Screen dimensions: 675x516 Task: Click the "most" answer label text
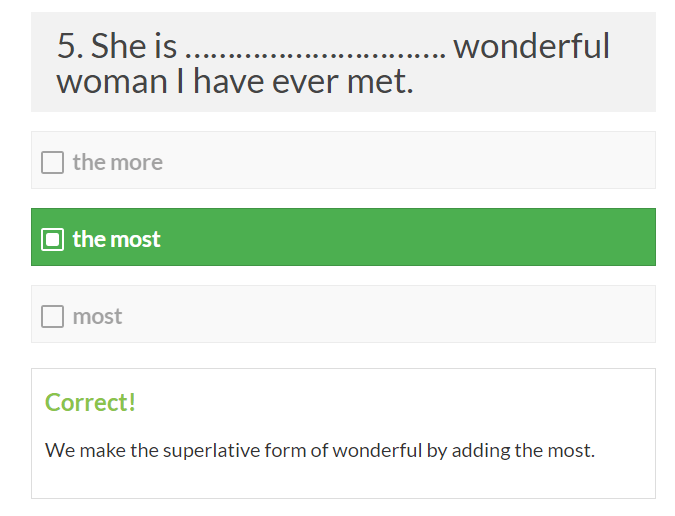click(x=97, y=316)
